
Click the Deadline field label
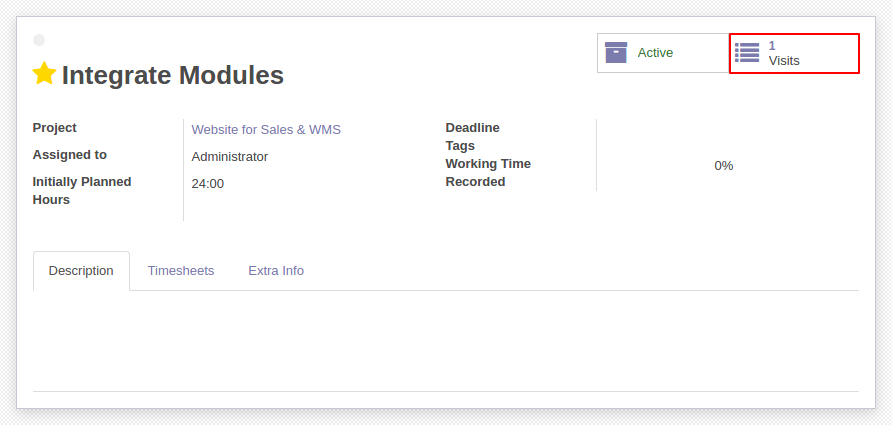pyautogui.click(x=472, y=128)
